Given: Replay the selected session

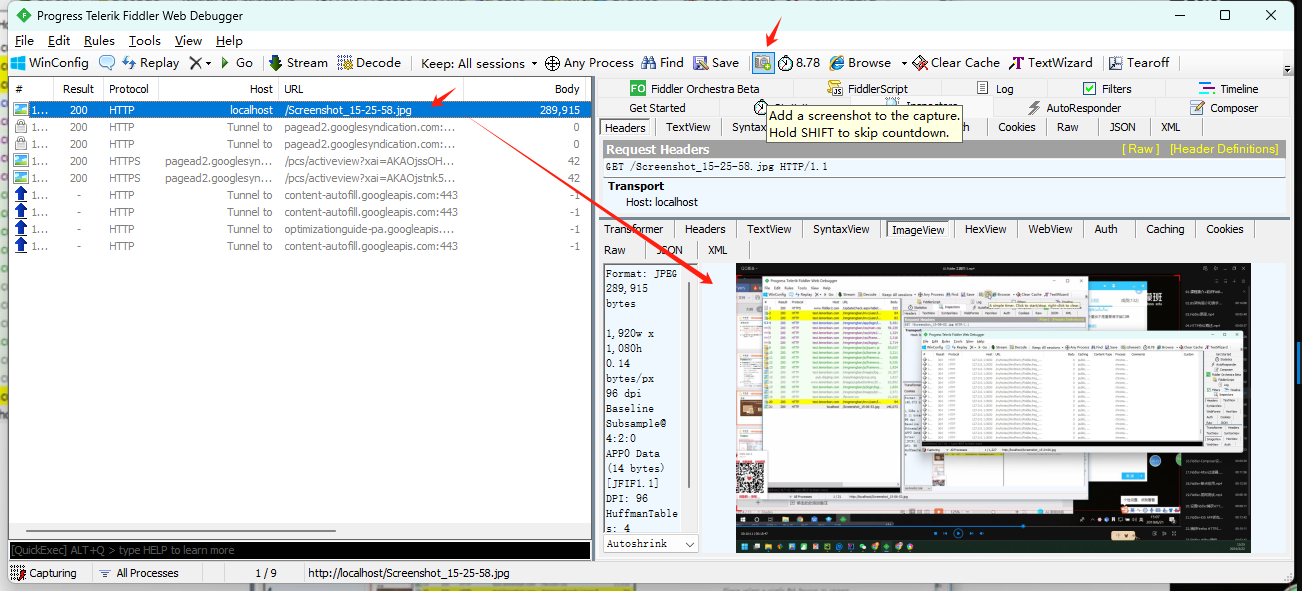Looking at the screenshot, I should [x=150, y=63].
